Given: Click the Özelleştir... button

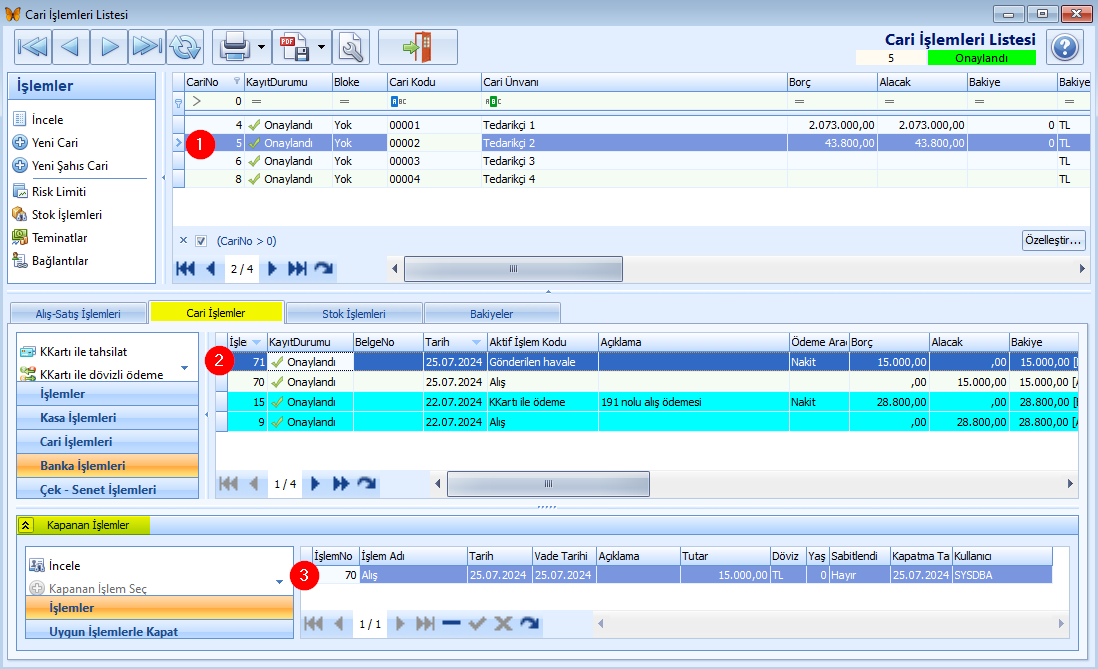Looking at the screenshot, I should 1054,240.
